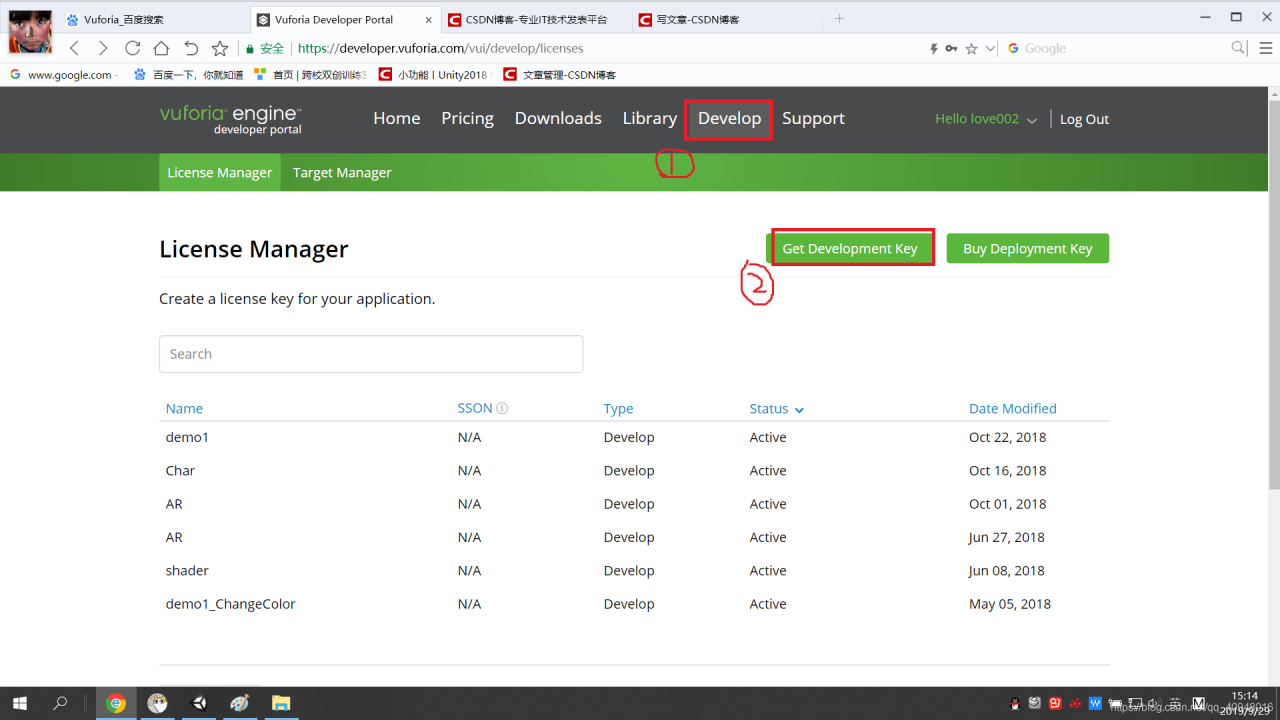Click Buy Deployment Key button
The width and height of the screenshot is (1280, 720).
[x=1028, y=248]
